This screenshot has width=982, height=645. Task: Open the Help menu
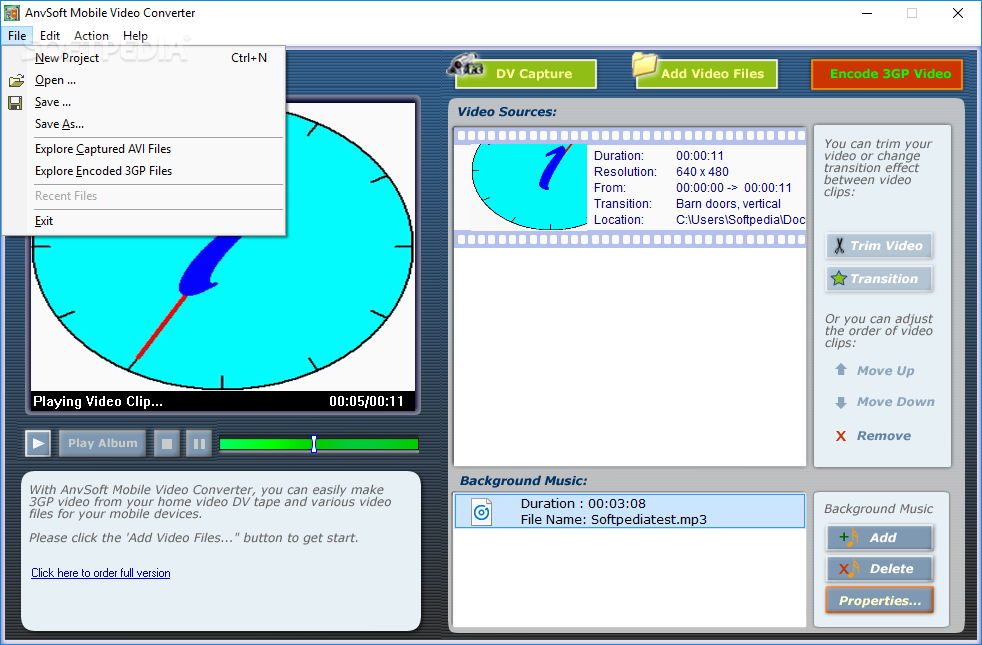pos(135,36)
